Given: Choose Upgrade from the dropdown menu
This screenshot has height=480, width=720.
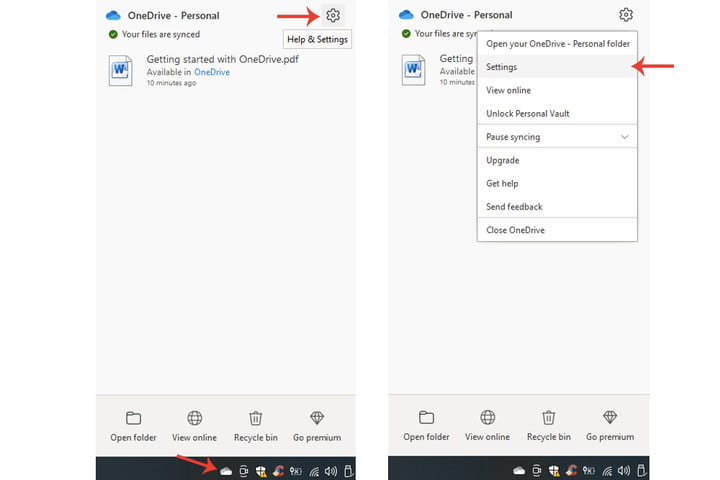Looking at the screenshot, I should (502, 160).
